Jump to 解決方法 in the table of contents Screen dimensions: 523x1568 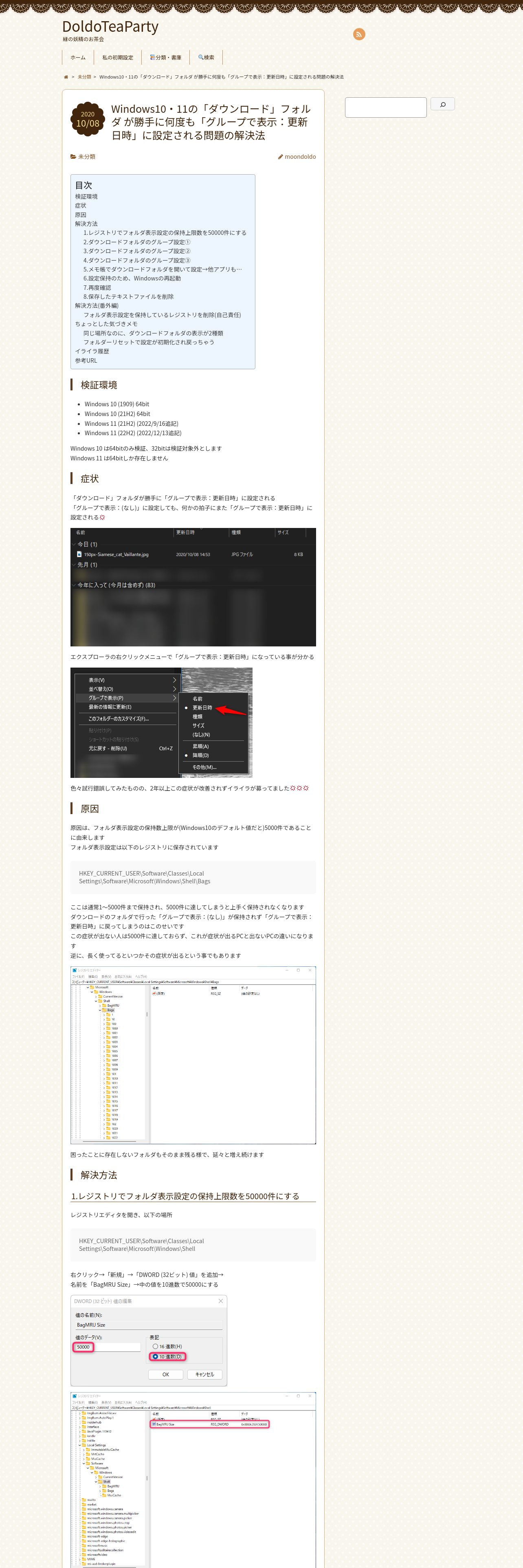tap(86, 224)
